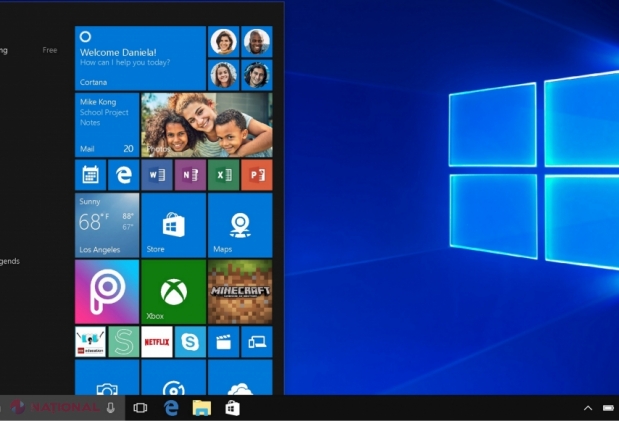Open the Word tile
This screenshot has height=421, width=619.
pos(157,175)
